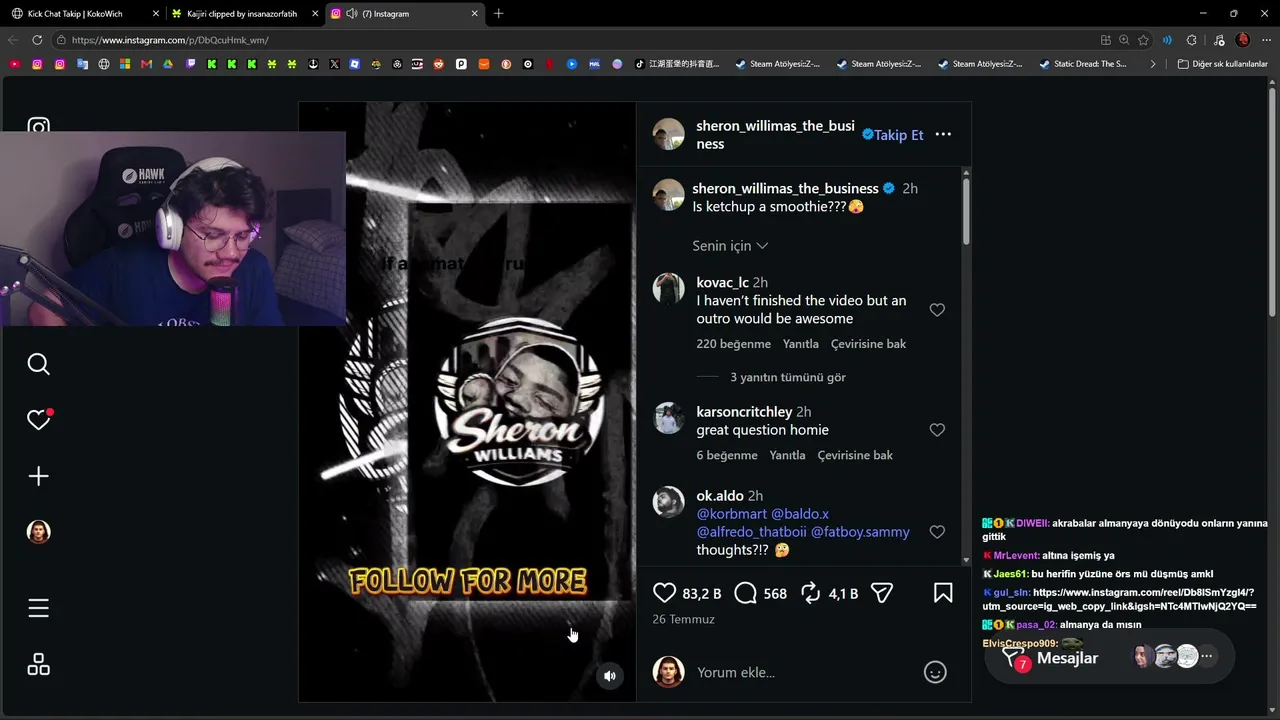Open the emoji picker in the comment box
Screen dimensions: 1280x720
[x=935, y=672]
